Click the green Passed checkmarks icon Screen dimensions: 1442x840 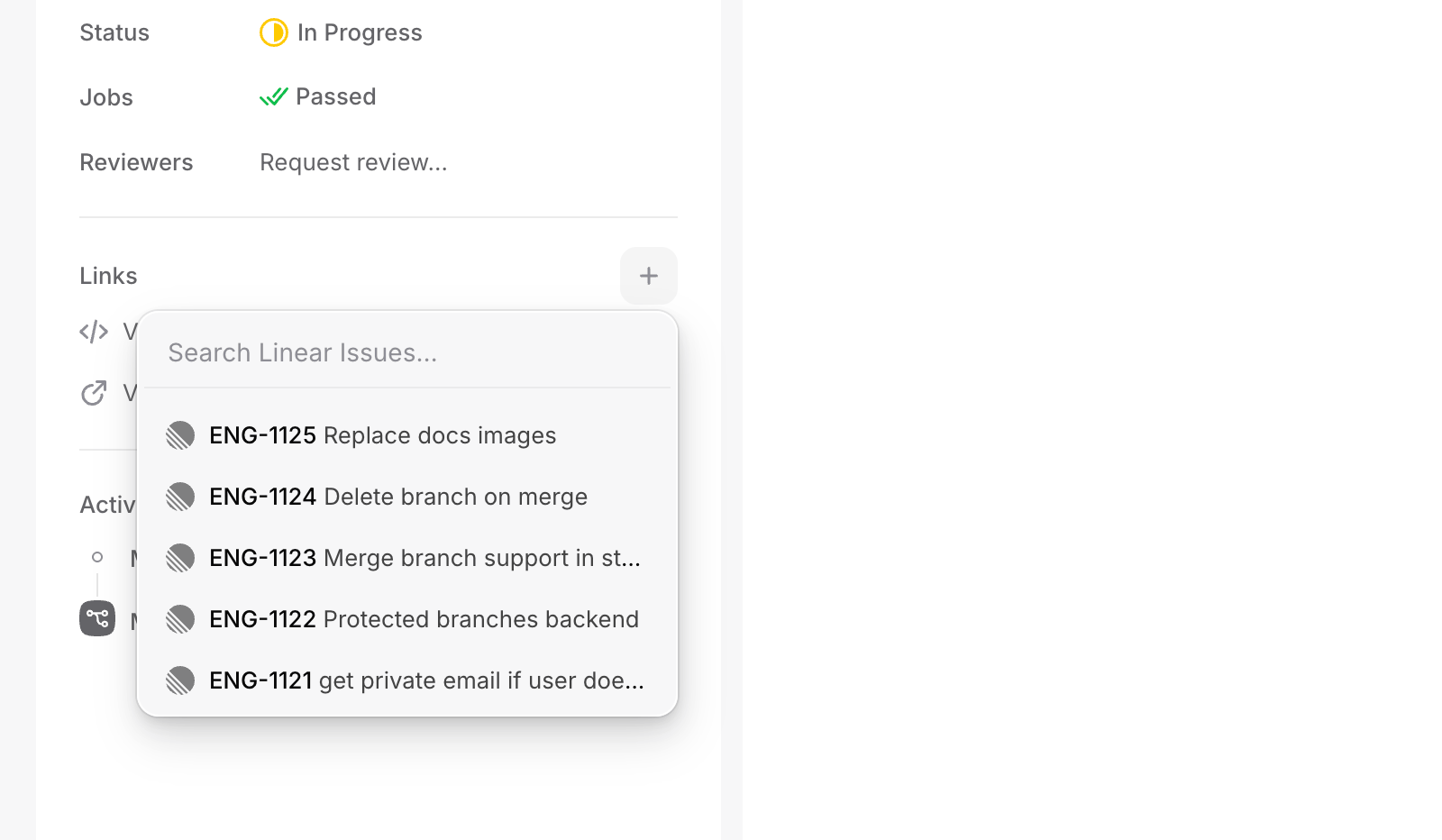(273, 96)
